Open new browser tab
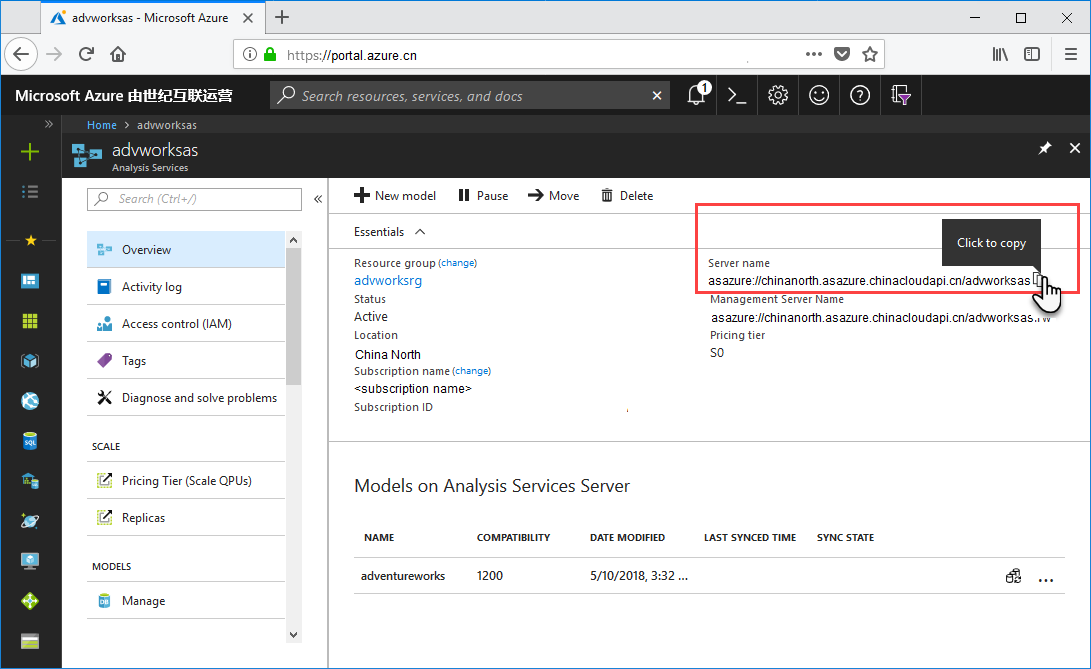1091x669 pixels. tap(282, 17)
